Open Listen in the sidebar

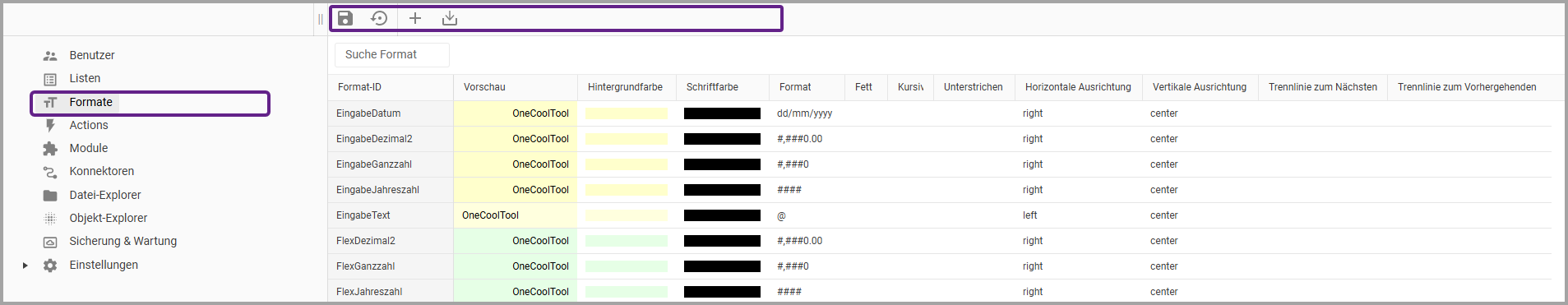click(x=85, y=78)
